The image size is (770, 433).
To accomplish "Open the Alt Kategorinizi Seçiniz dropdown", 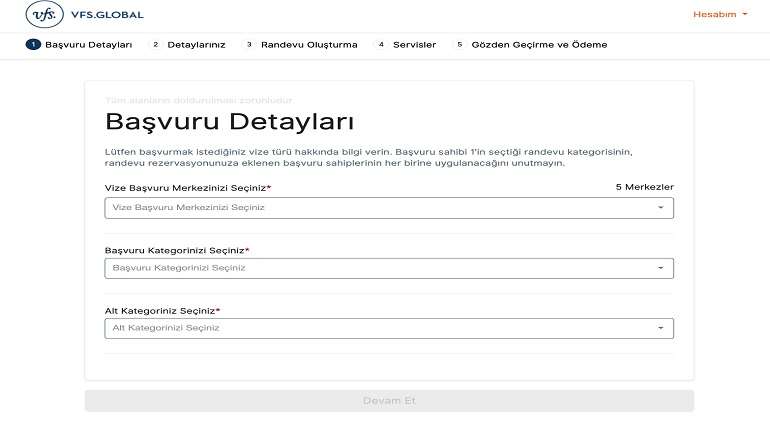I will tap(389, 328).
